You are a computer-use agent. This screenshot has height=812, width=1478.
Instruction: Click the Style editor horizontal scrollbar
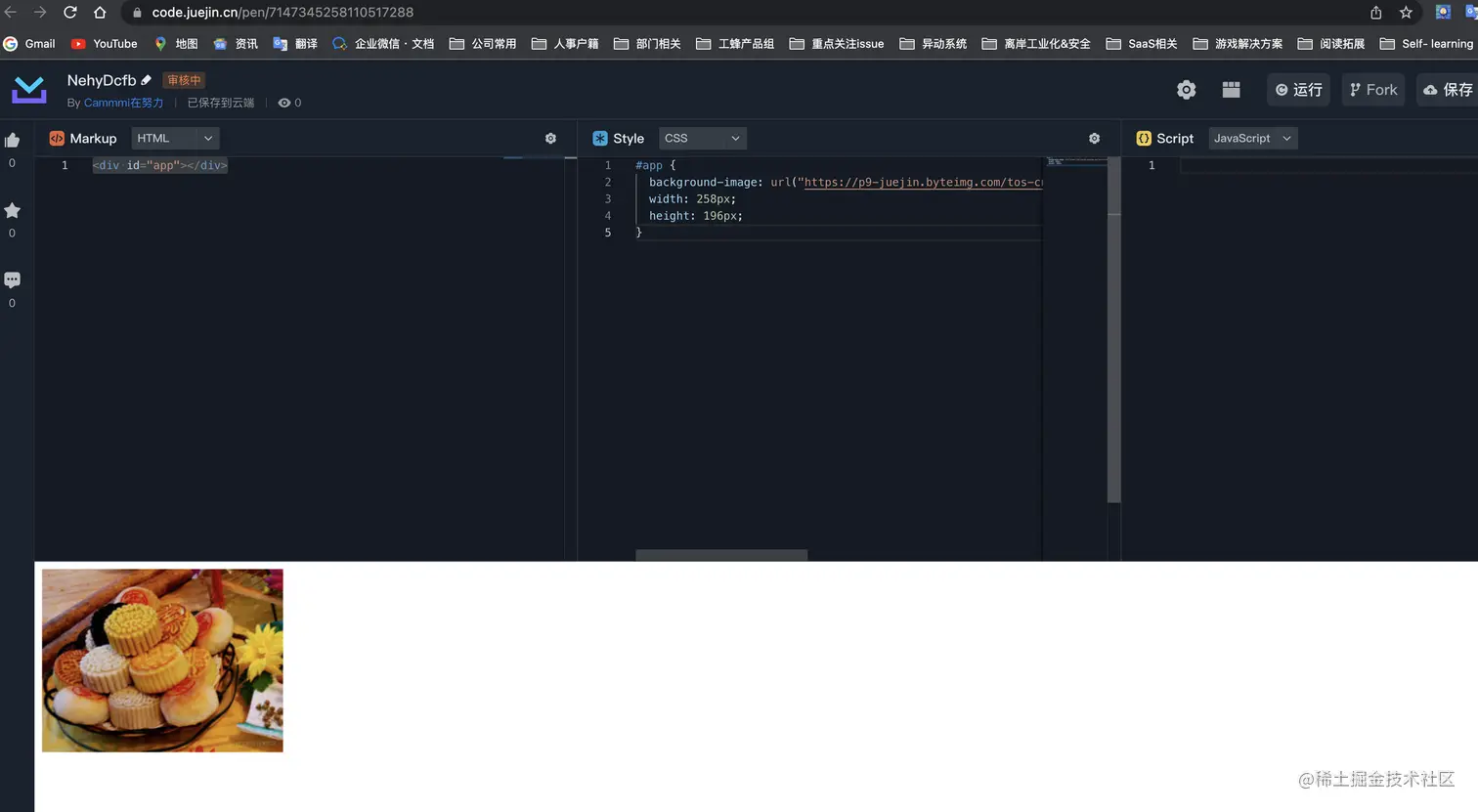(721, 555)
